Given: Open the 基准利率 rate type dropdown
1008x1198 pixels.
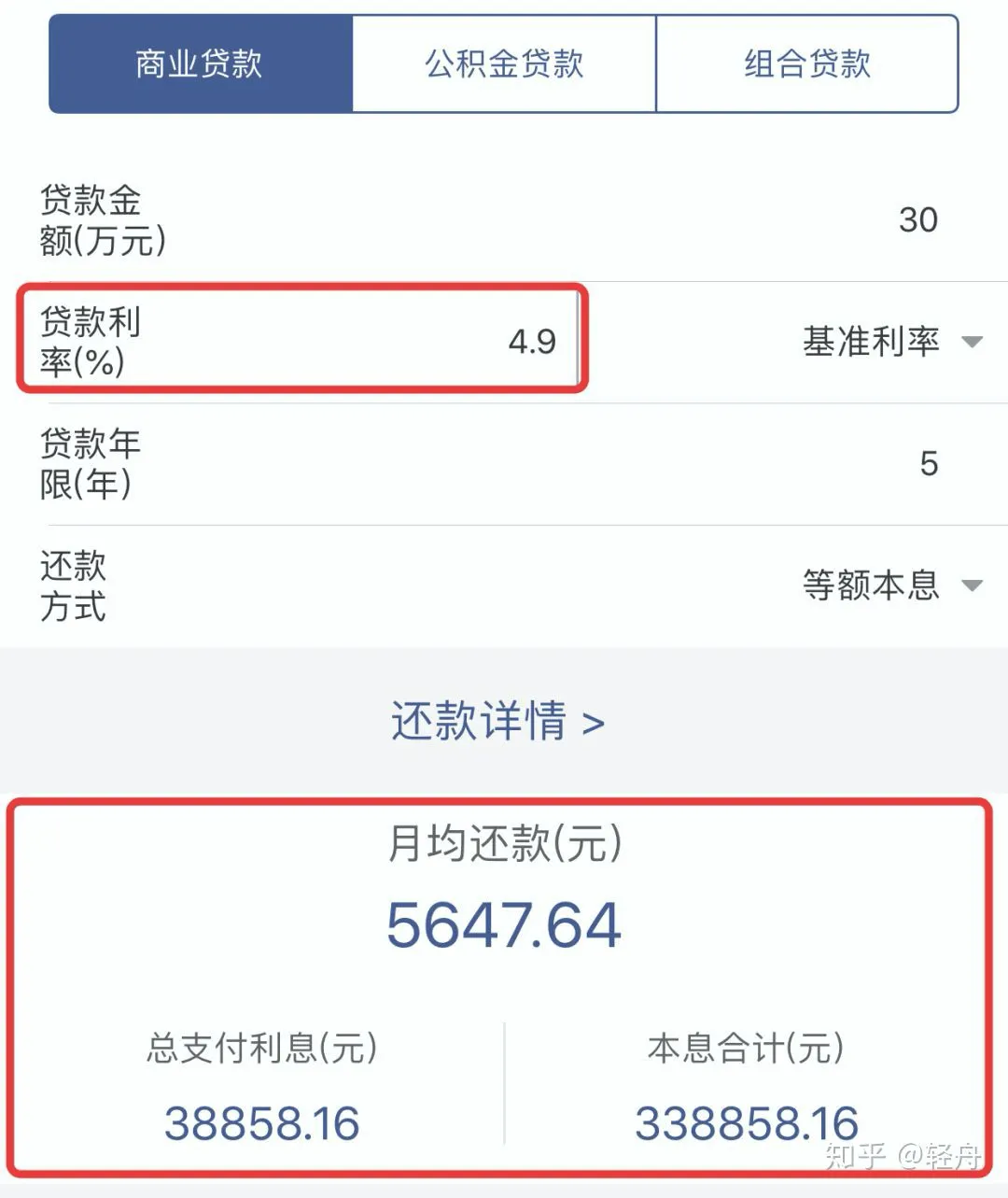Looking at the screenshot, I should click(871, 342).
